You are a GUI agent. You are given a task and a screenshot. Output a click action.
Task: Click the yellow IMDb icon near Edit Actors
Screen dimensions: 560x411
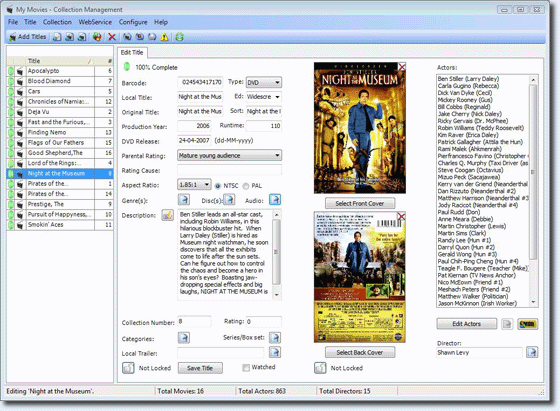[x=527, y=324]
